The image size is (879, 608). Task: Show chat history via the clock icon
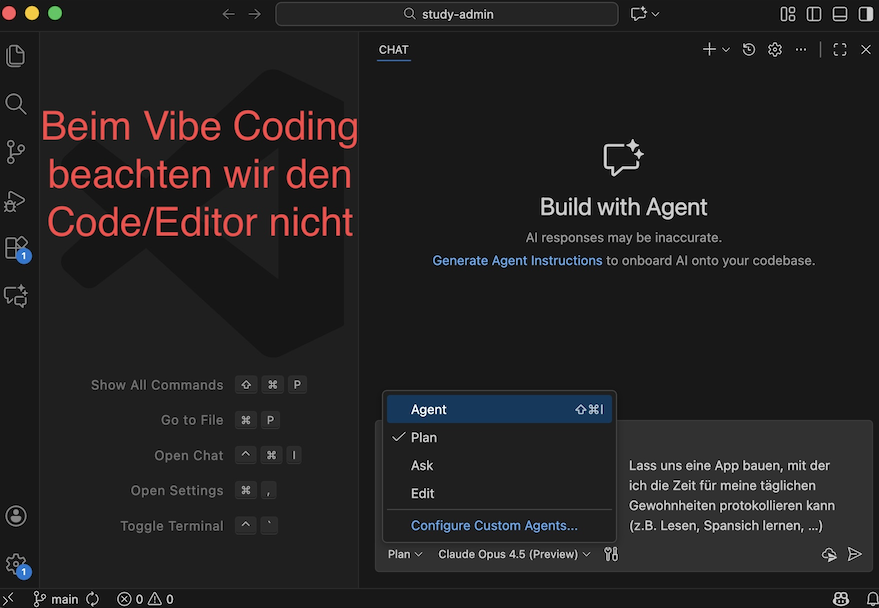pyautogui.click(x=749, y=49)
